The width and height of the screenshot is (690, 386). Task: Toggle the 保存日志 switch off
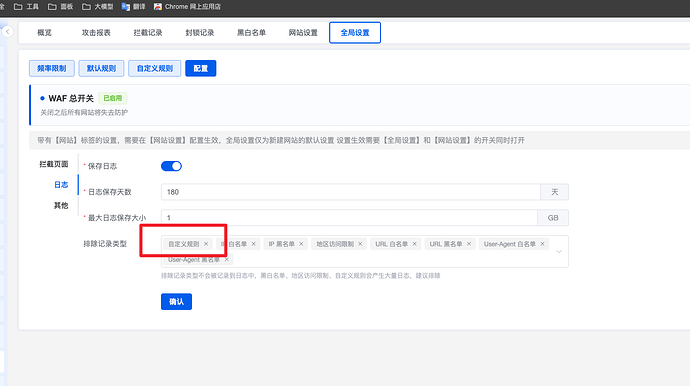point(171,166)
